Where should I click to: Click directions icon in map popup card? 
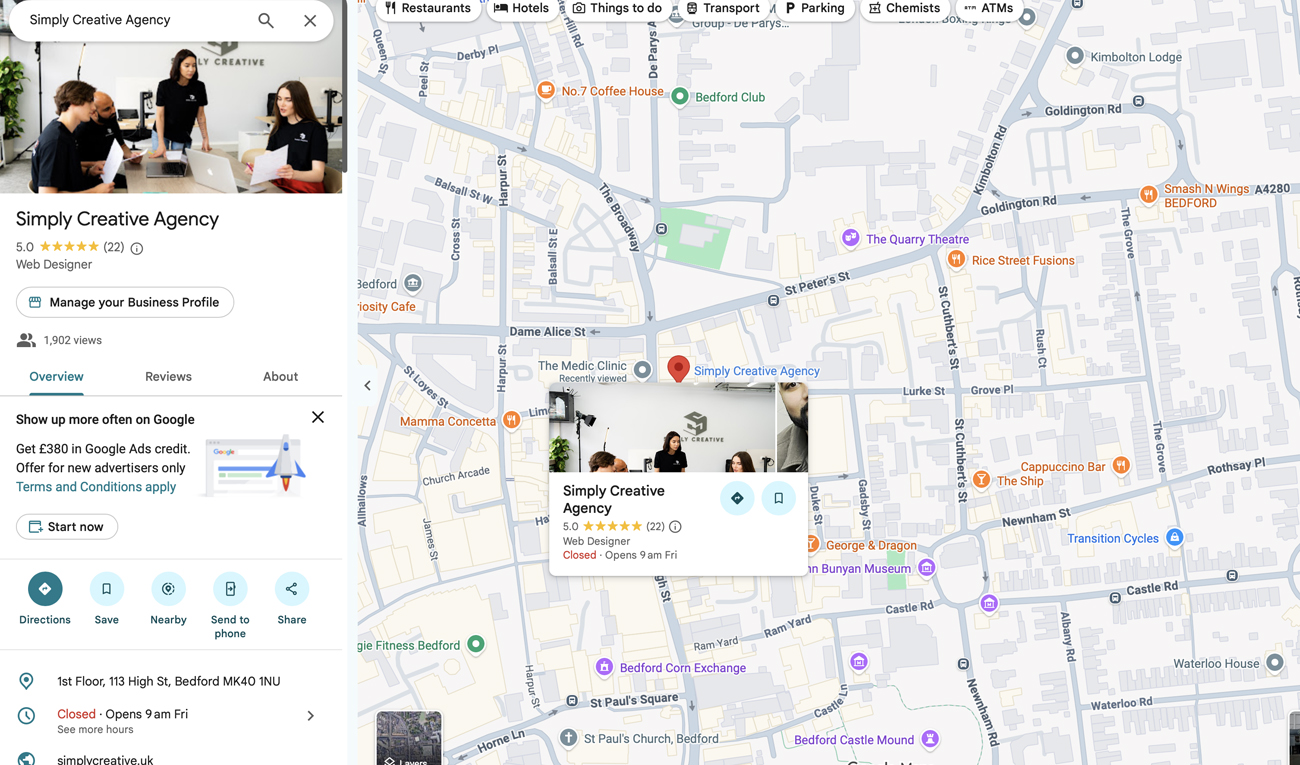737,498
